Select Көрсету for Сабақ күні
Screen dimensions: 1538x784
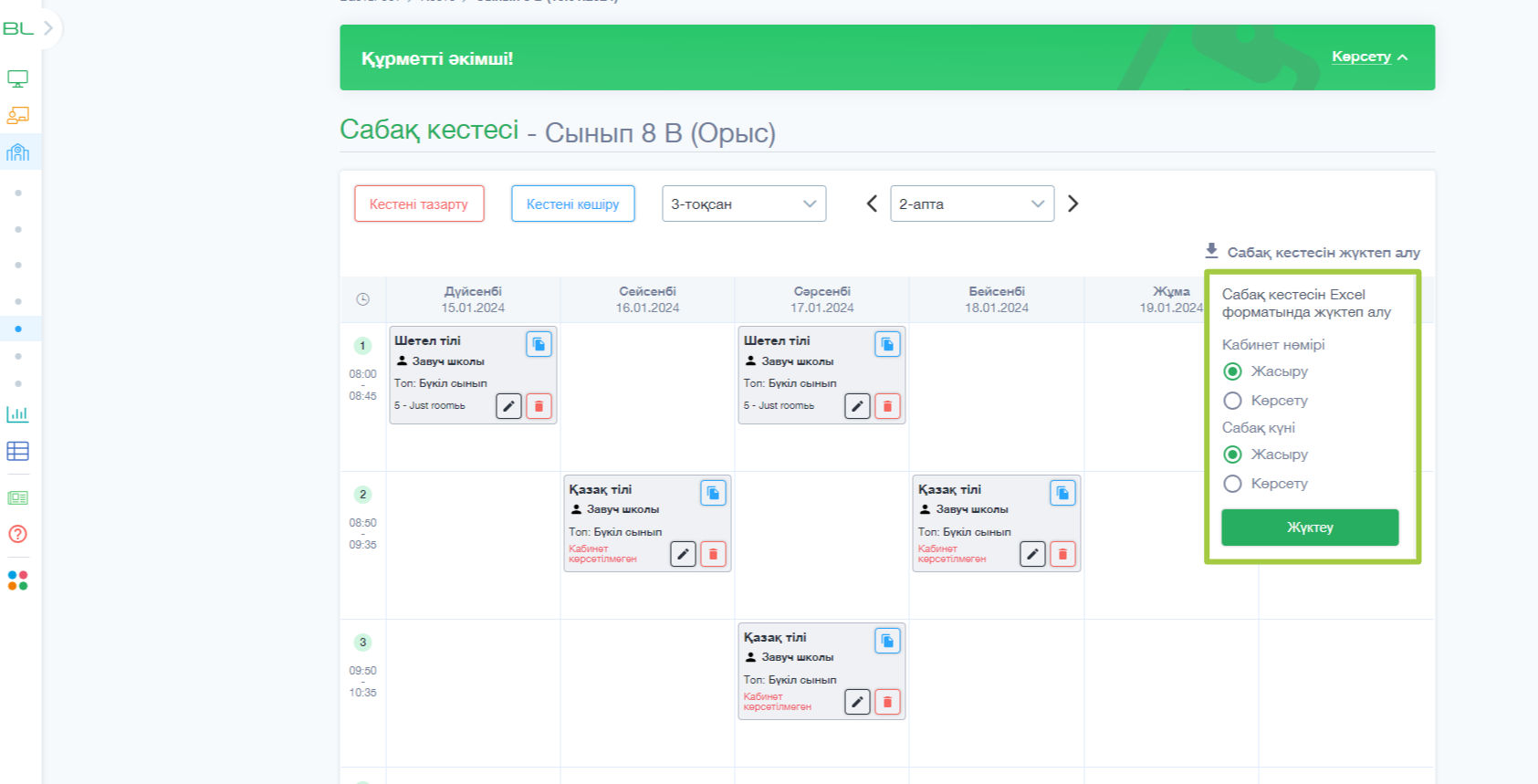coord(1233,484)
